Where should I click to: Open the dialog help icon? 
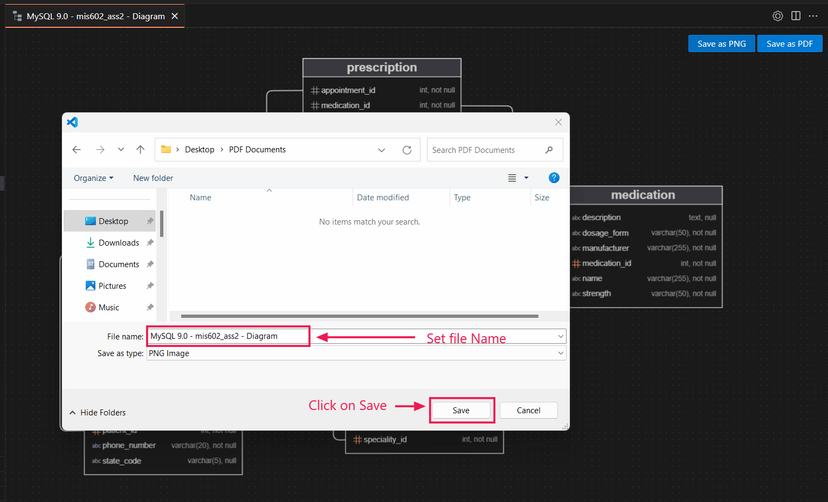coord(554,178)
